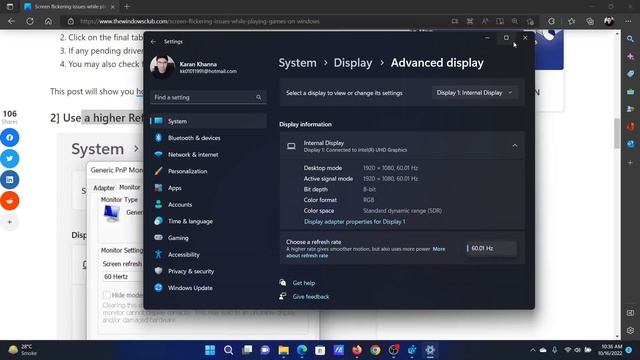The width and height of the screenshot is (640, 360).
Task: Open Network & internet settings
Action: [x=208, y=155]
